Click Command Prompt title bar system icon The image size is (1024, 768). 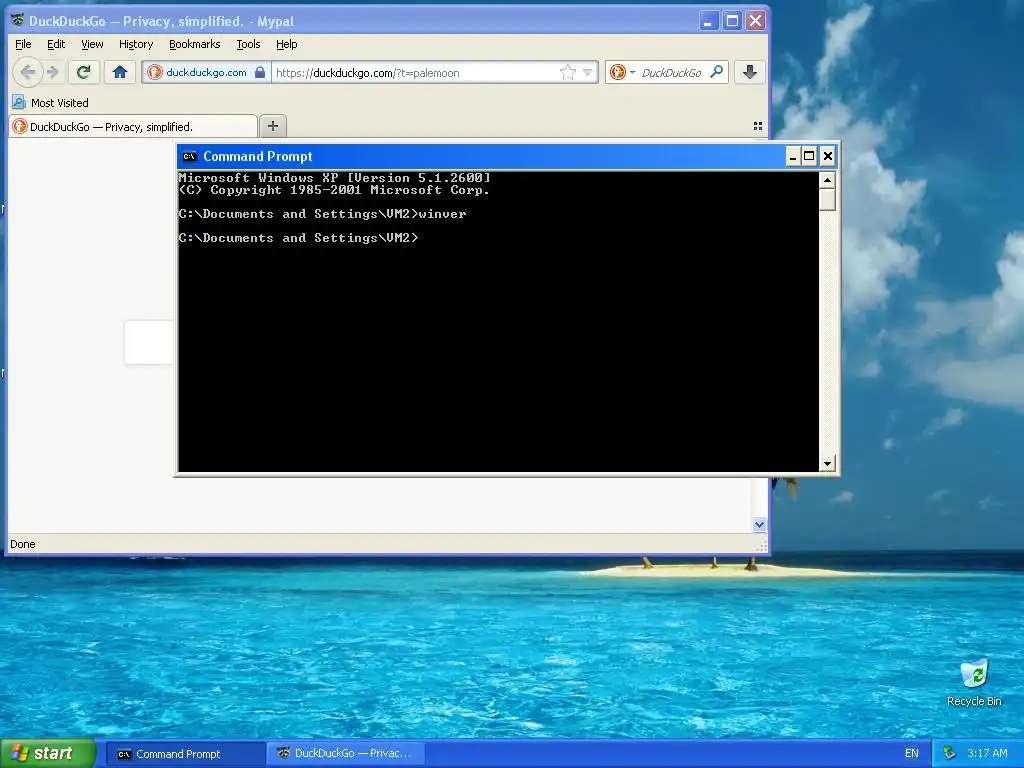click(189, 156)
